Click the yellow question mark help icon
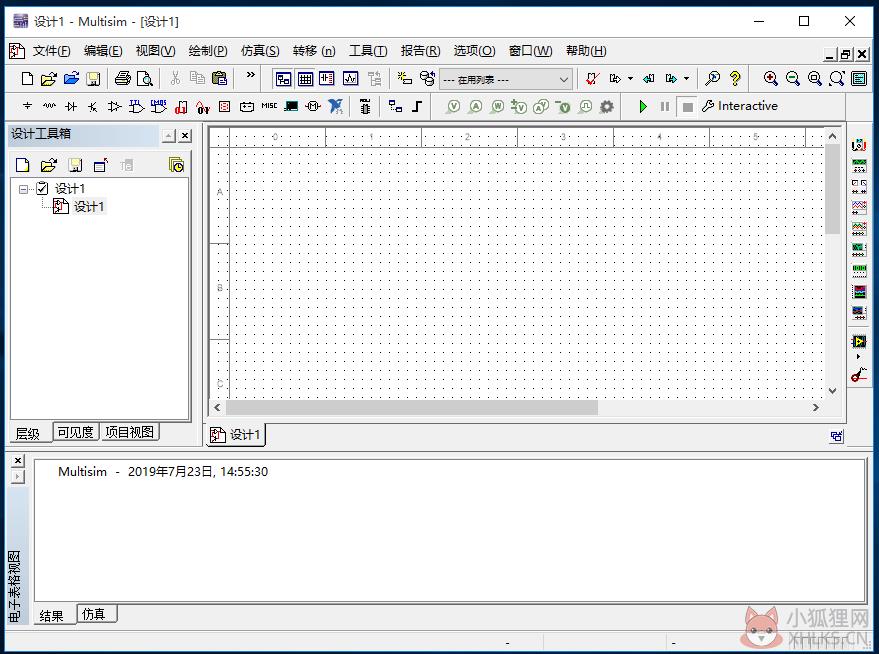 pos(735,78)
